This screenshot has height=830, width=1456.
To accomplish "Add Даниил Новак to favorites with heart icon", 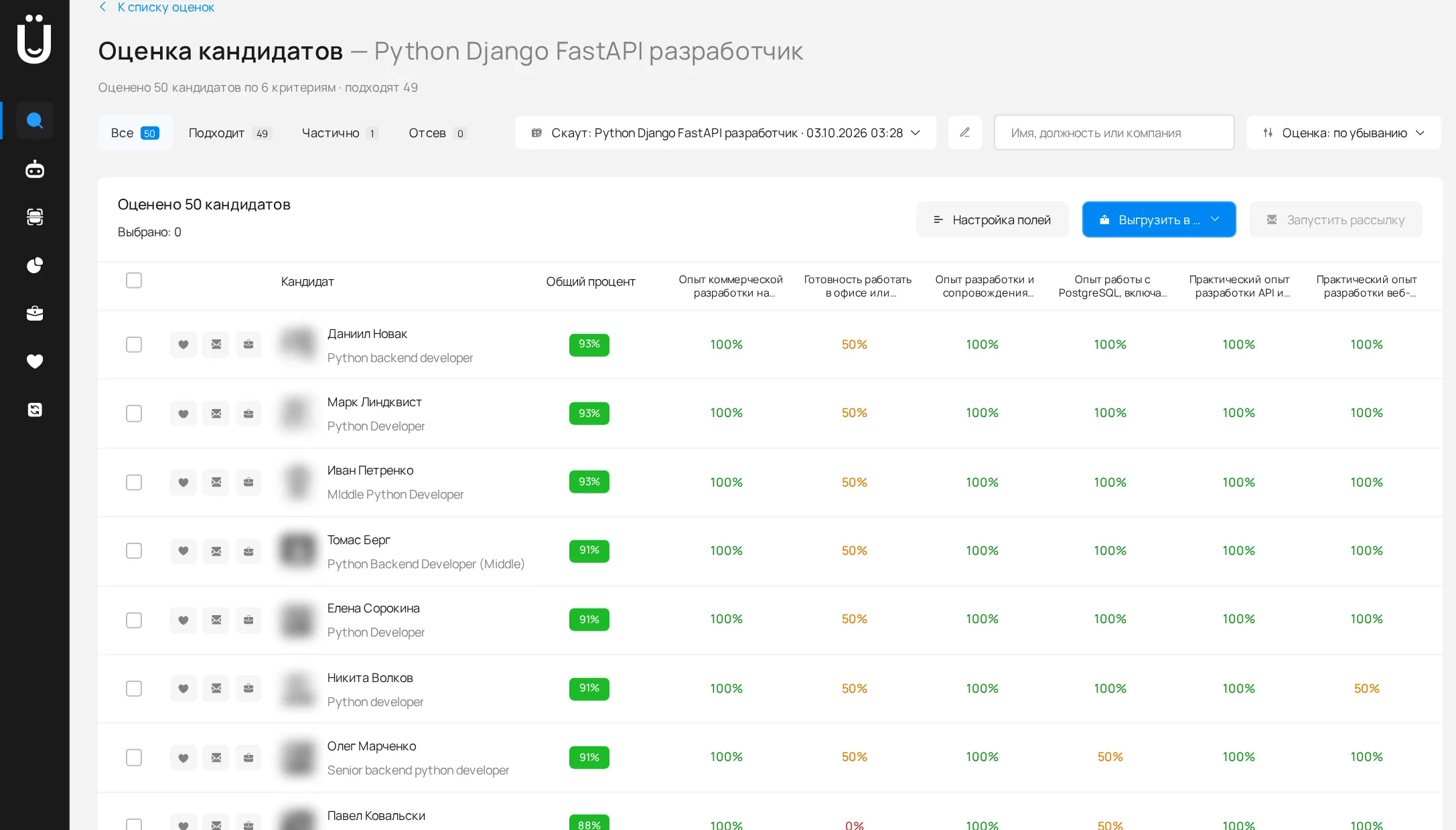I will [183, 345].
